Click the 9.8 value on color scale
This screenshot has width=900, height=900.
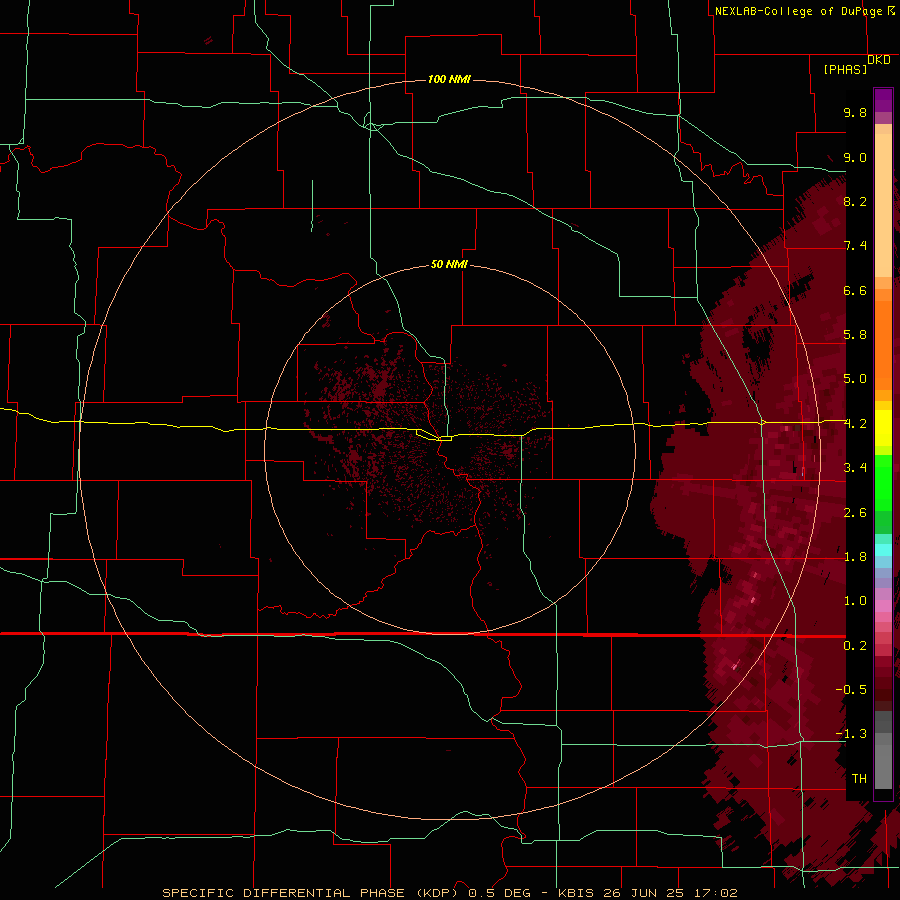tap(855, 112)
